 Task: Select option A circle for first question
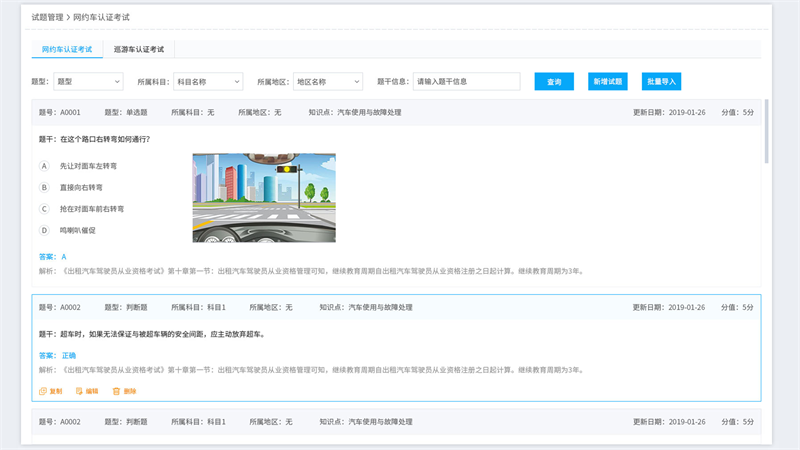[44, 165]
